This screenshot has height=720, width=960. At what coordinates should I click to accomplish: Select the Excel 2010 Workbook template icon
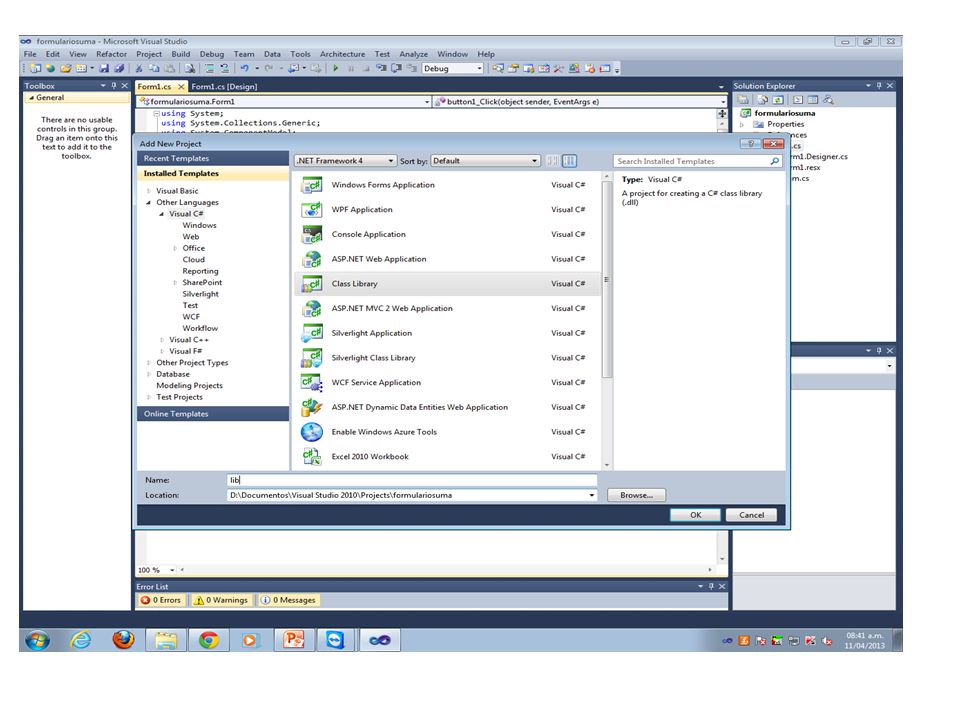click(x=312, y=457)
